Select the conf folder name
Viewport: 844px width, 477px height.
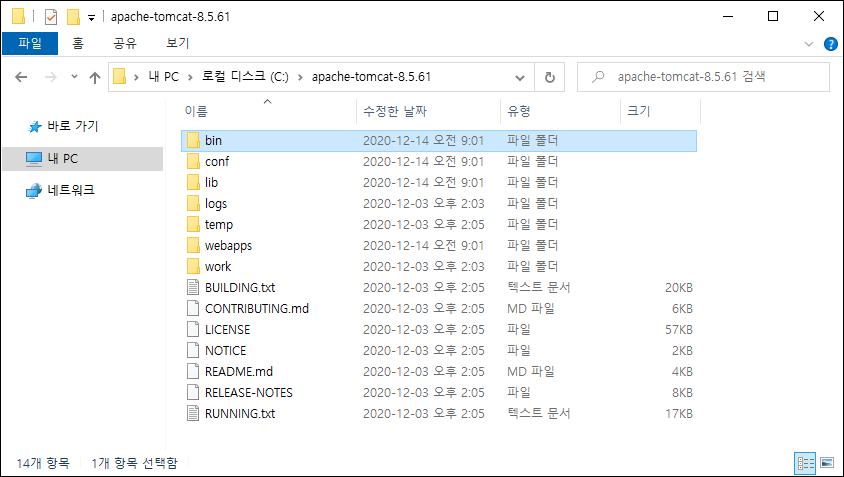pyautogui.click(x=217, y=162)
